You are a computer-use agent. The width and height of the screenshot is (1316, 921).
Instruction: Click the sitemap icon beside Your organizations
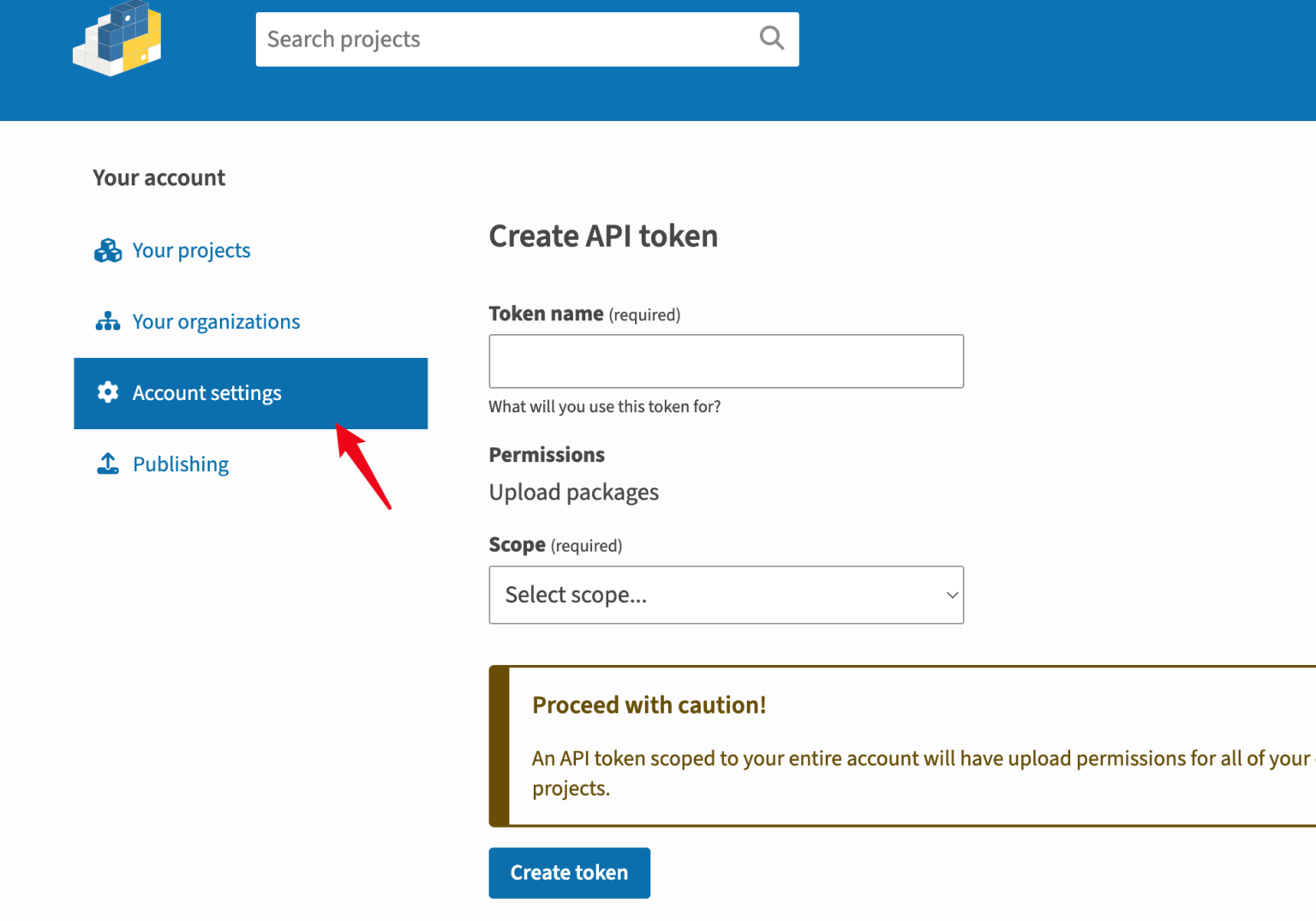108,321
